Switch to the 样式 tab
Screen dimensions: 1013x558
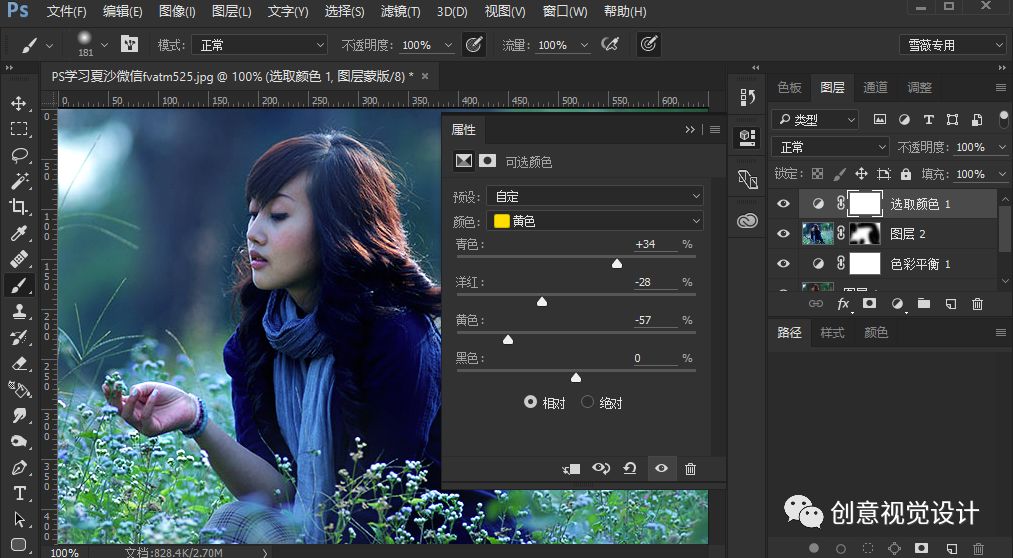[x=832, y=333]
